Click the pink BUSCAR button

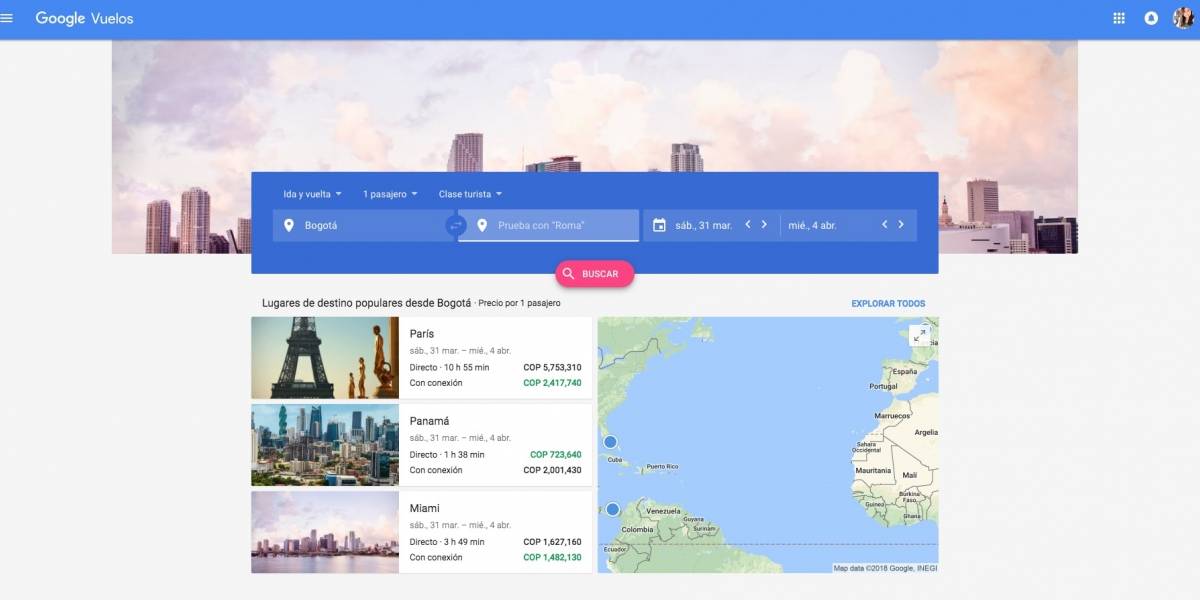coord(595,274)
